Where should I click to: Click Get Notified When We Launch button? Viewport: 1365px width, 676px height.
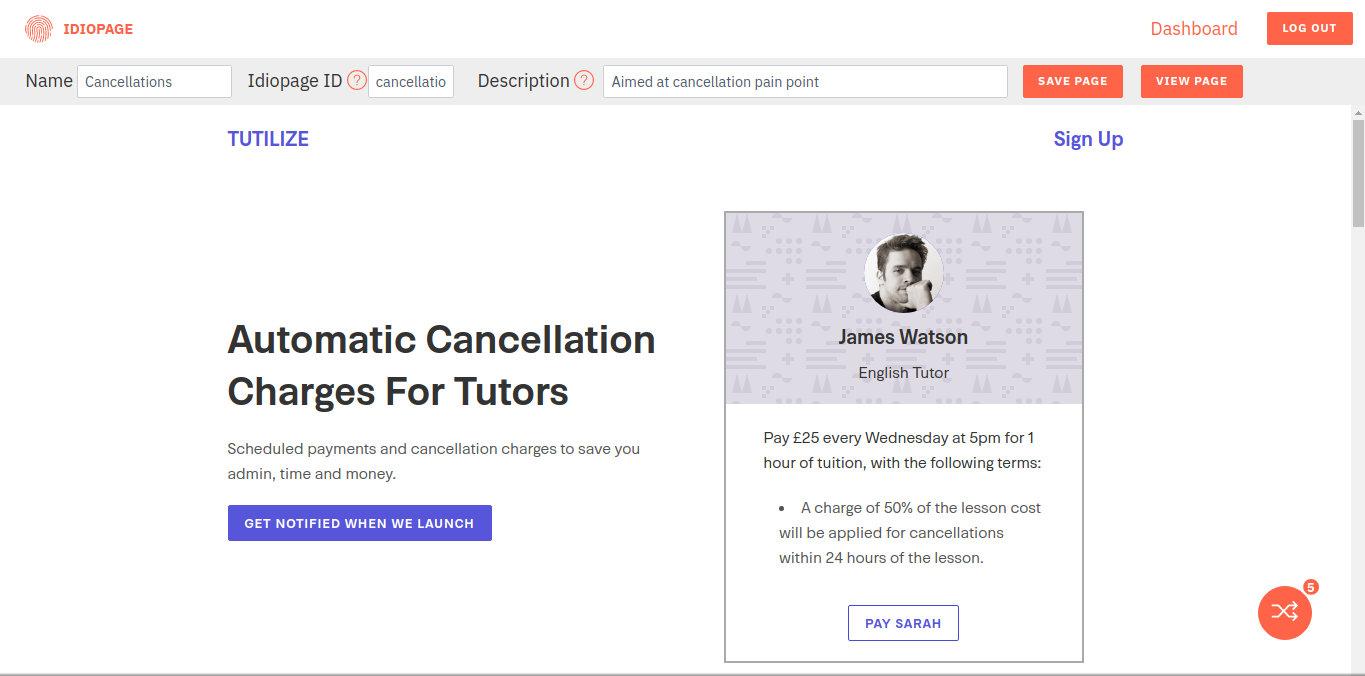click(x=360, y=523)
